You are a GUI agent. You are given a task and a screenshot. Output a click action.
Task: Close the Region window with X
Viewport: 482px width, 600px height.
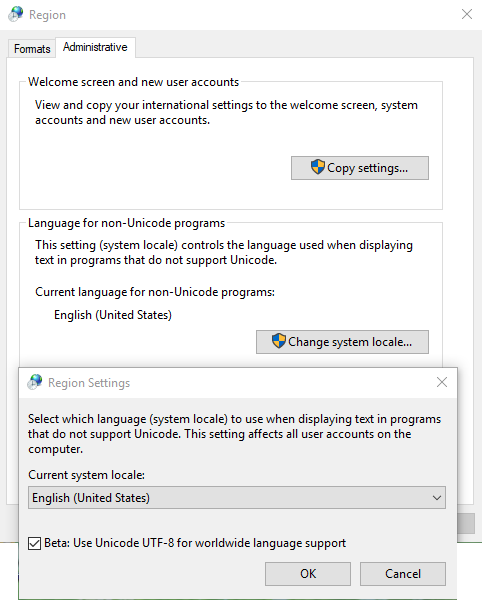tap(467, 14)
